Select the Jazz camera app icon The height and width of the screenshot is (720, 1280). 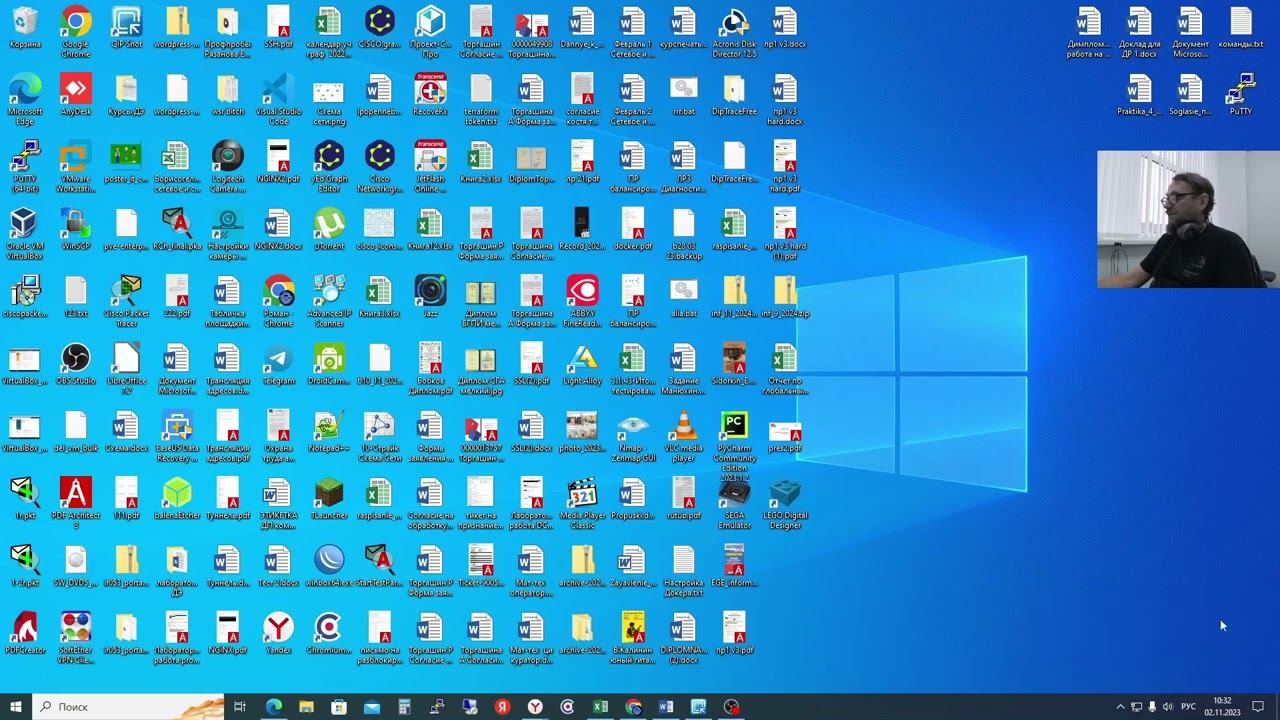pyautogui.click(x=430, y=296)
